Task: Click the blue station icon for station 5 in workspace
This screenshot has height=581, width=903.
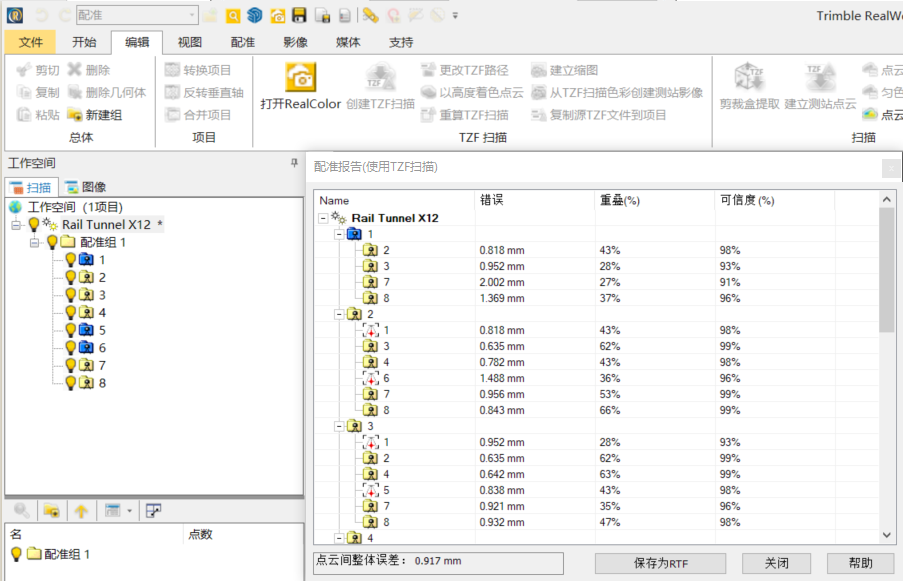Action: (x=86, y=330)
